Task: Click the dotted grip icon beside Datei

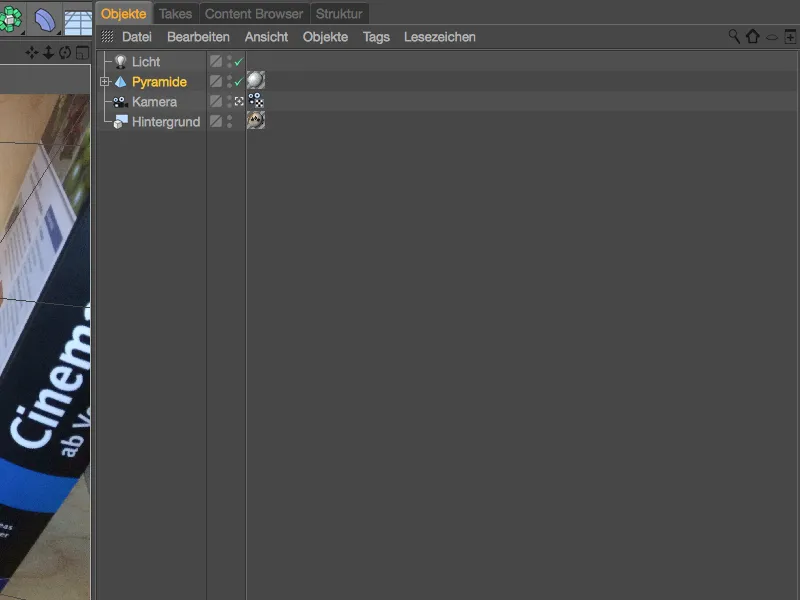Action: point(107,36)
